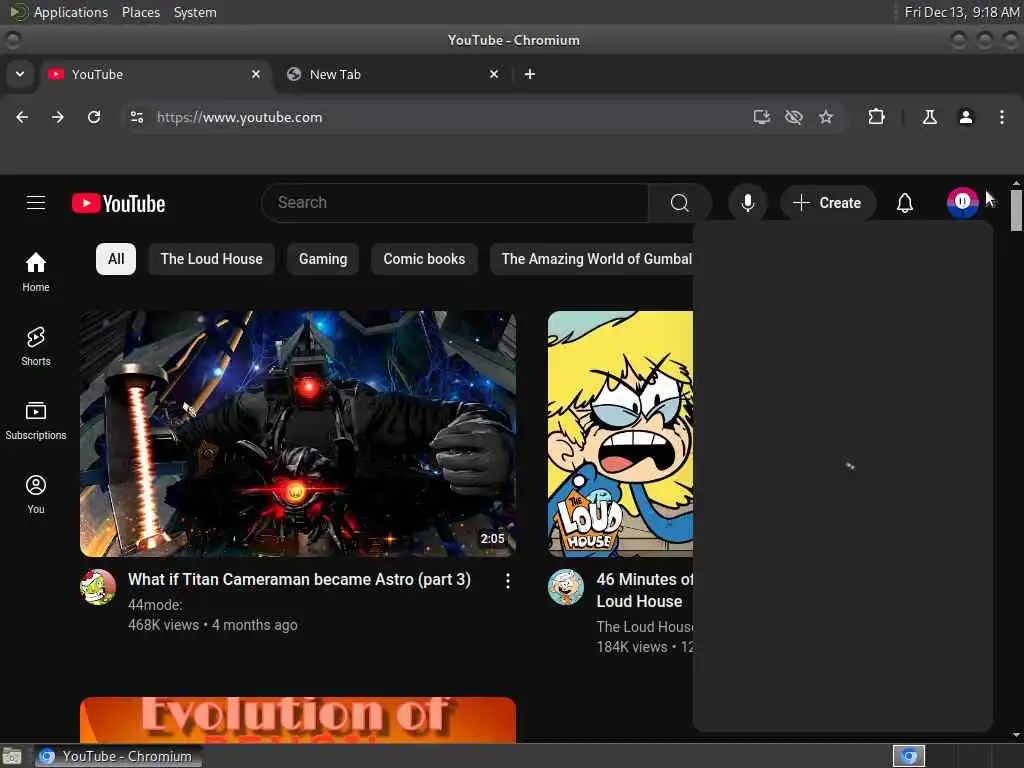The width and height of the screenshot is (1024, 768).
Task: Open the Evolution of video thumbnail
Action: [x=298, y=720]
